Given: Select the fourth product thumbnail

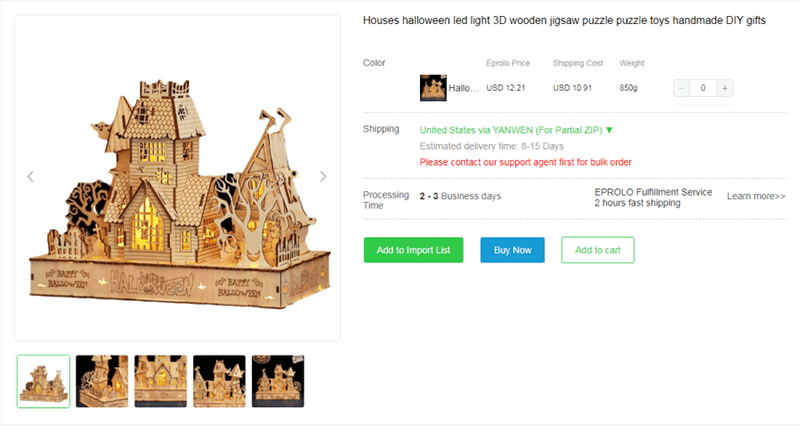Looking at the screenshot, I should click(x=219, y=381).
